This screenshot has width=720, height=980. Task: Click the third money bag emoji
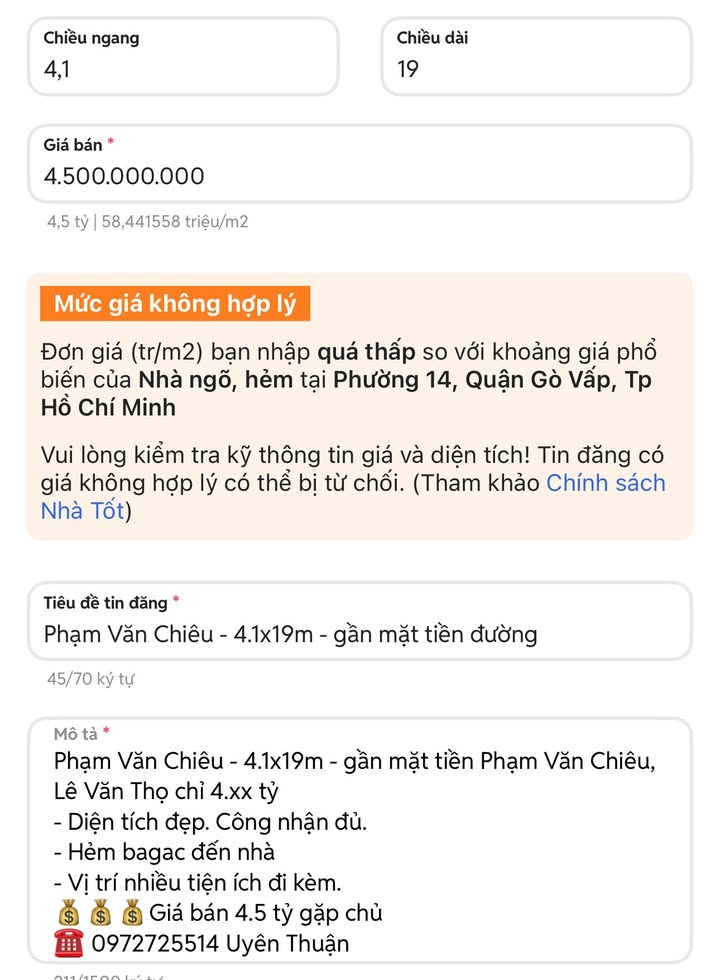(132, 913)
